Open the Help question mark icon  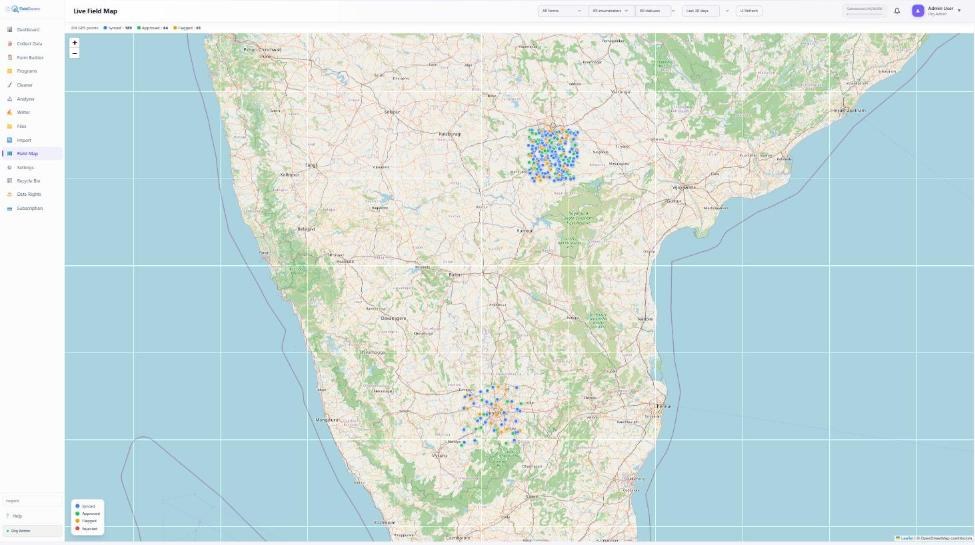(8, 516)
